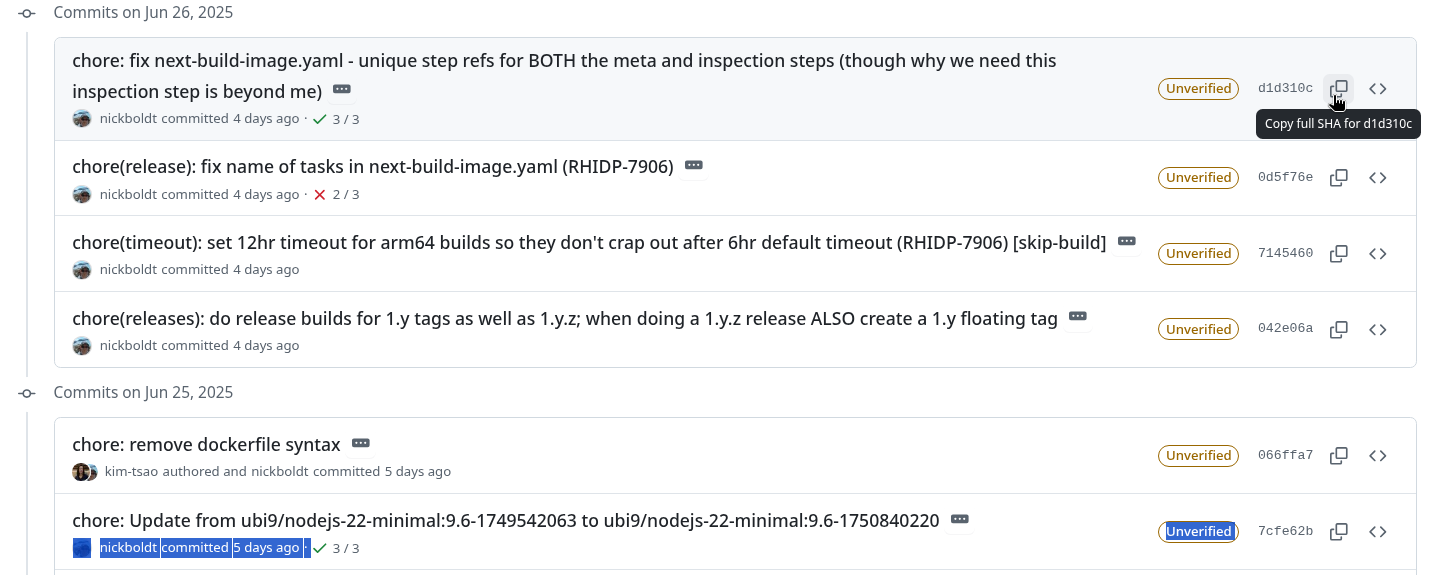
Task: Browse repository at commit 7cfe62b
Action: (x=1378, y=532)
